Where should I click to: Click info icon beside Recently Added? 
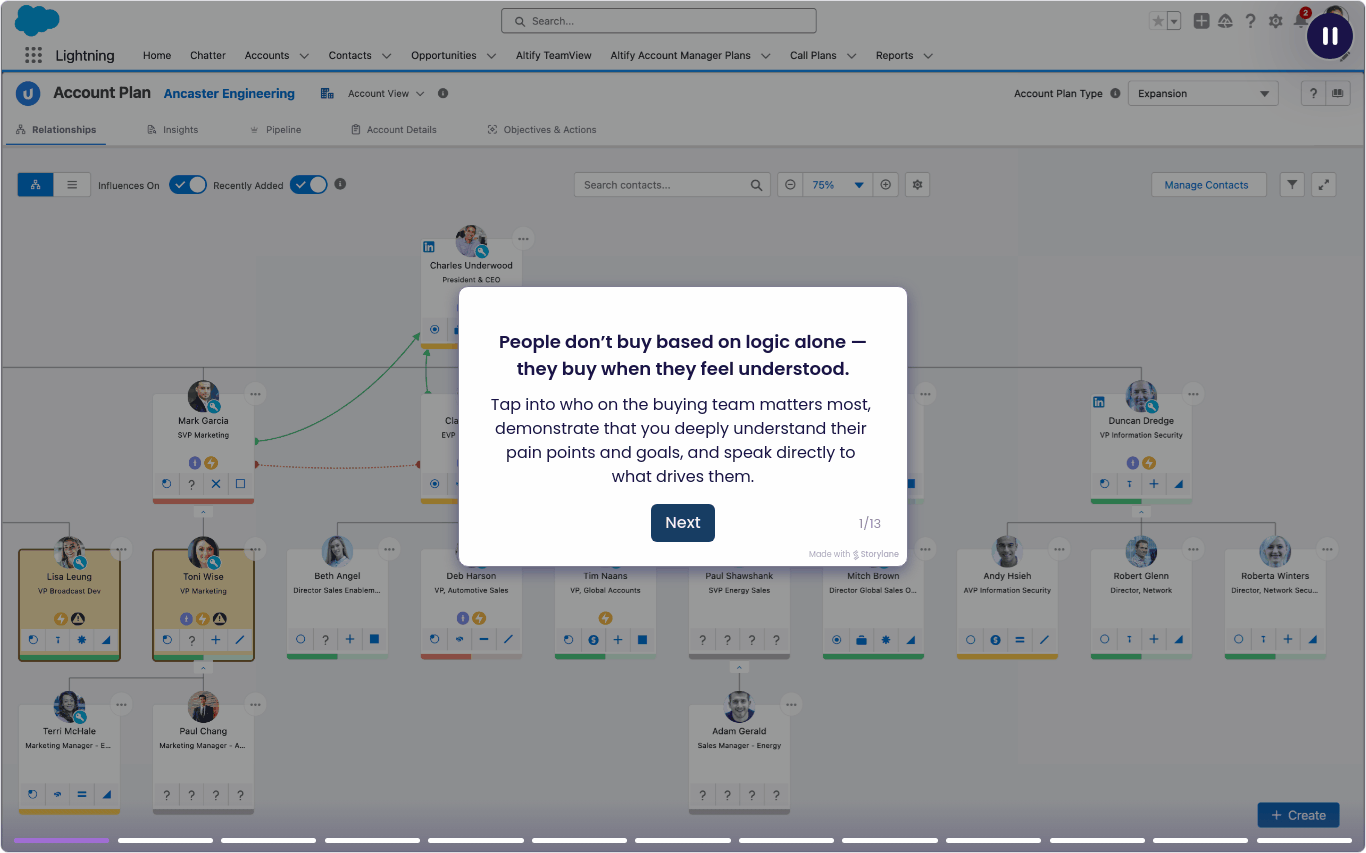340,184
